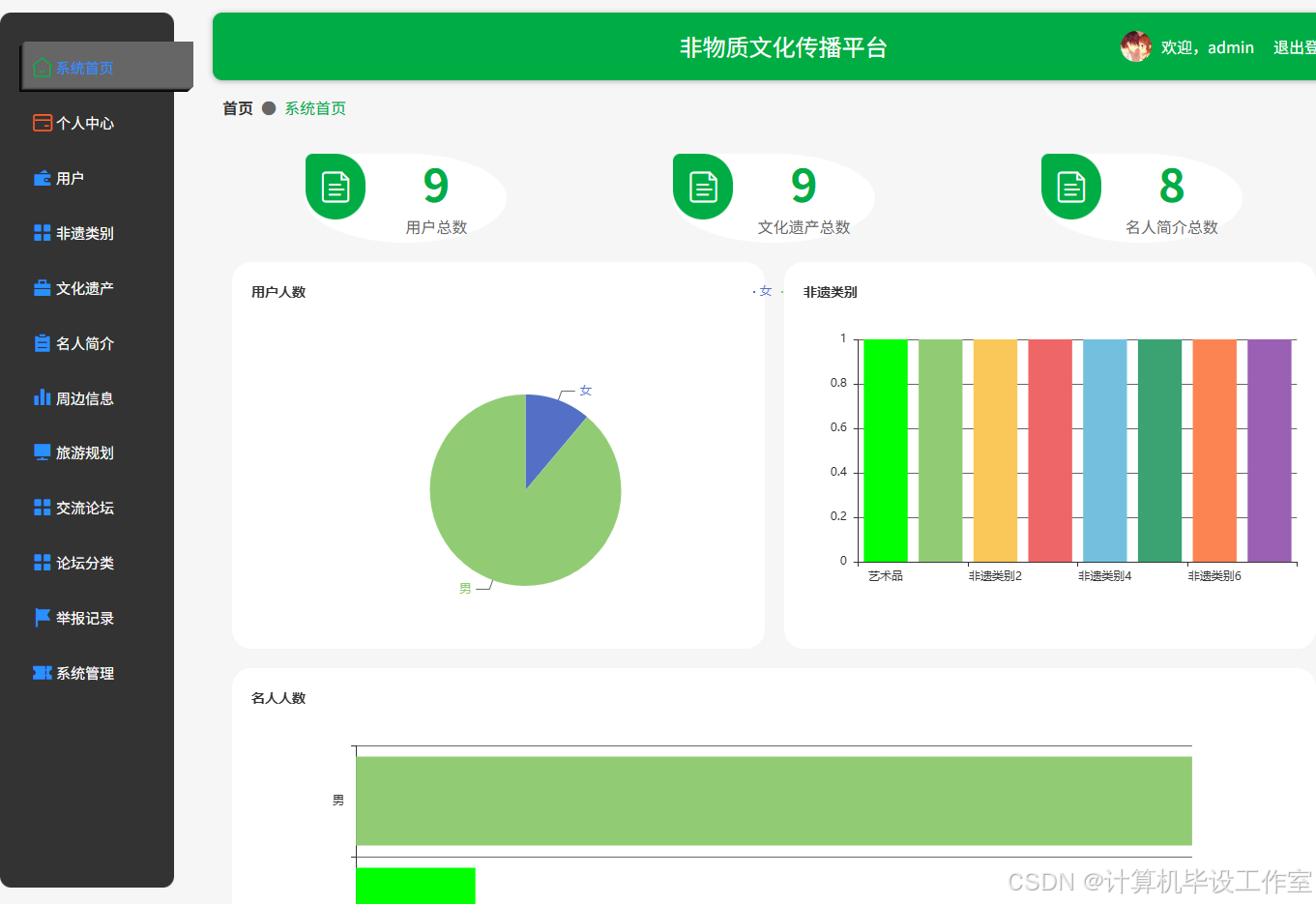Click the 非遗类别 chart title
Viewport: 1316px width, 904px height.
(831, 292)
